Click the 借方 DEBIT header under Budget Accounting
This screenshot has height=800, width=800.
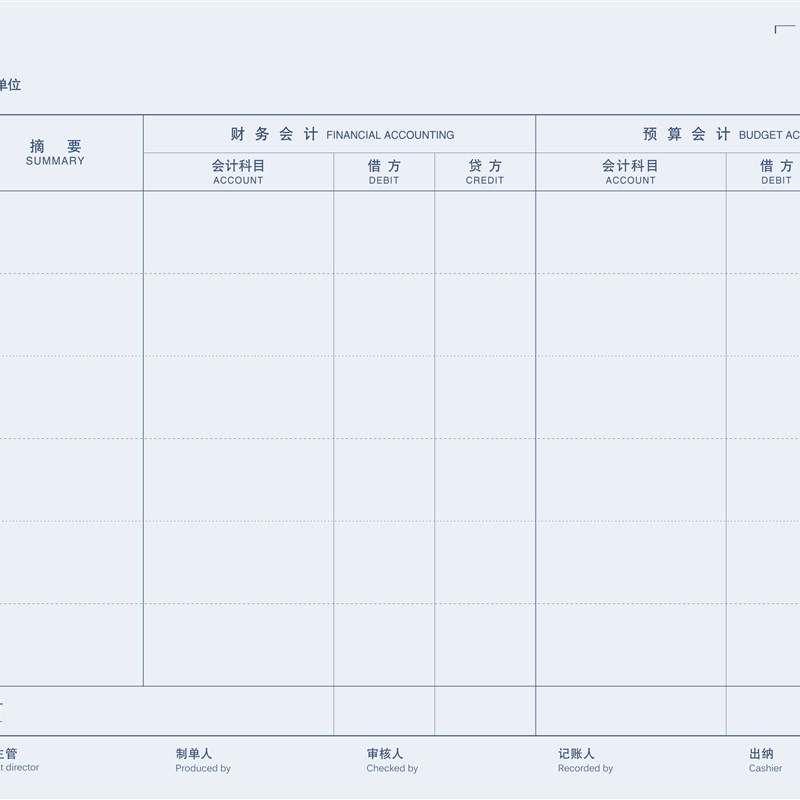coord(775,172)
